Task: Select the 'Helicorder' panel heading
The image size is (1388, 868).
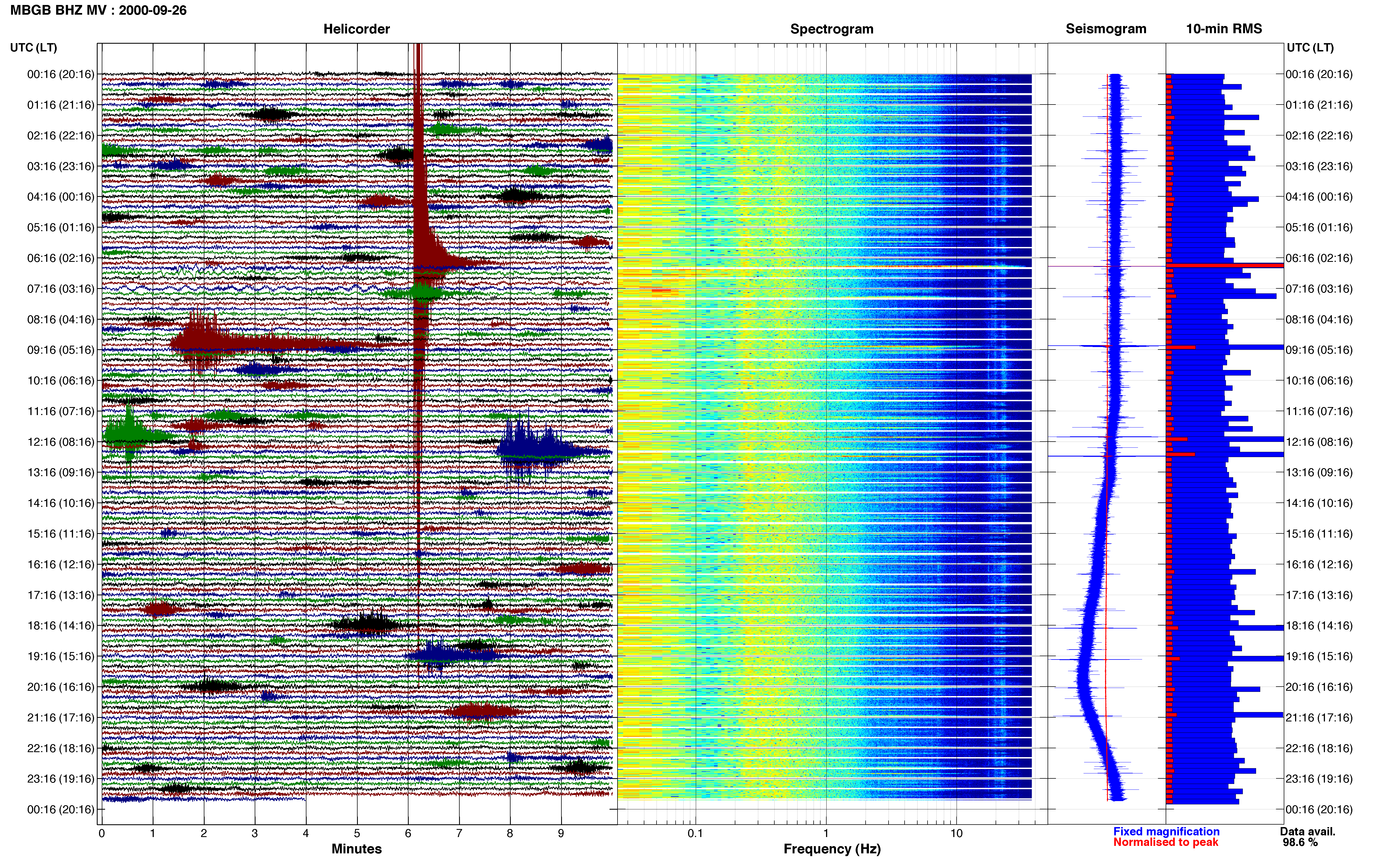Action: (x=356, y=29)
